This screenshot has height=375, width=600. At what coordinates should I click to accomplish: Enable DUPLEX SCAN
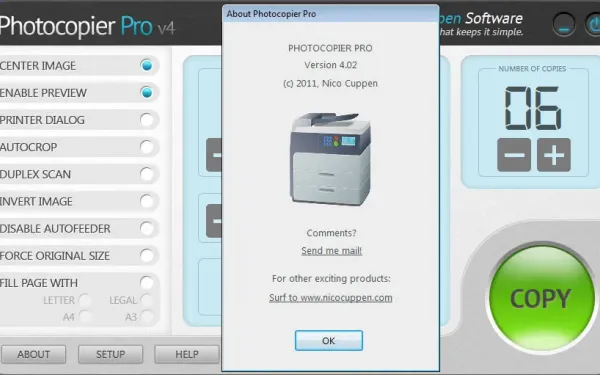[147, 174]
